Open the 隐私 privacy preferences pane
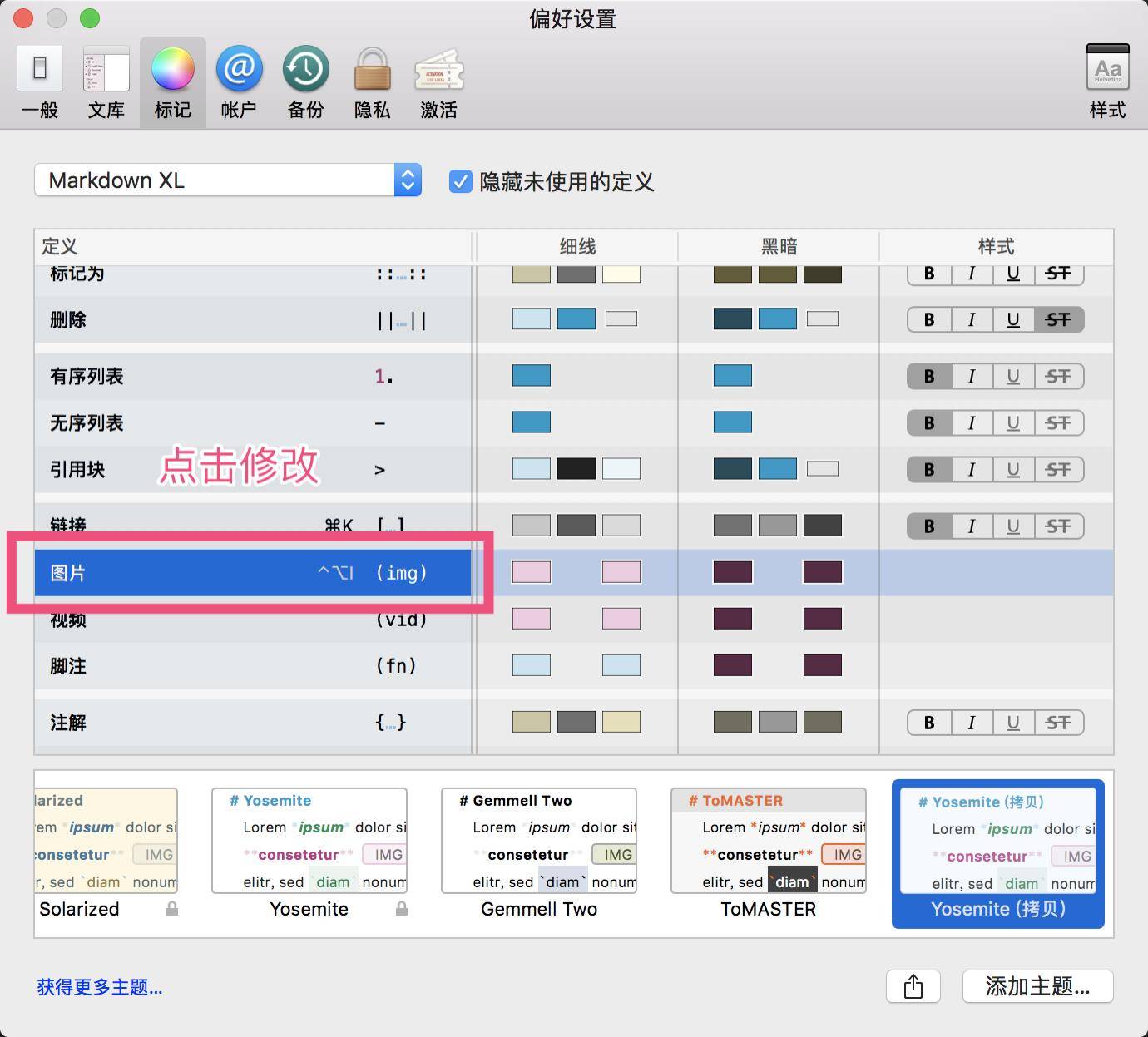 pyautogui.click(x=372, y=82)
